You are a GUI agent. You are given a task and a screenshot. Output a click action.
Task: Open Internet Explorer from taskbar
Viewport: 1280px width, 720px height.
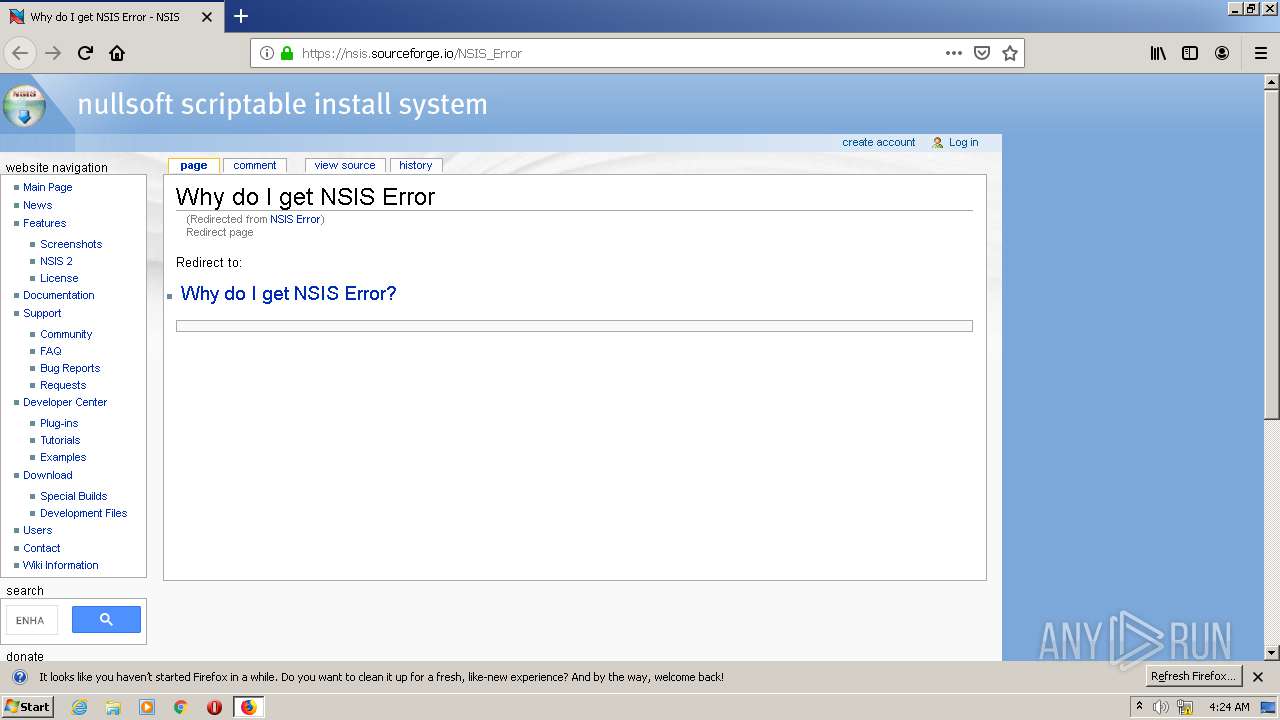79,707
